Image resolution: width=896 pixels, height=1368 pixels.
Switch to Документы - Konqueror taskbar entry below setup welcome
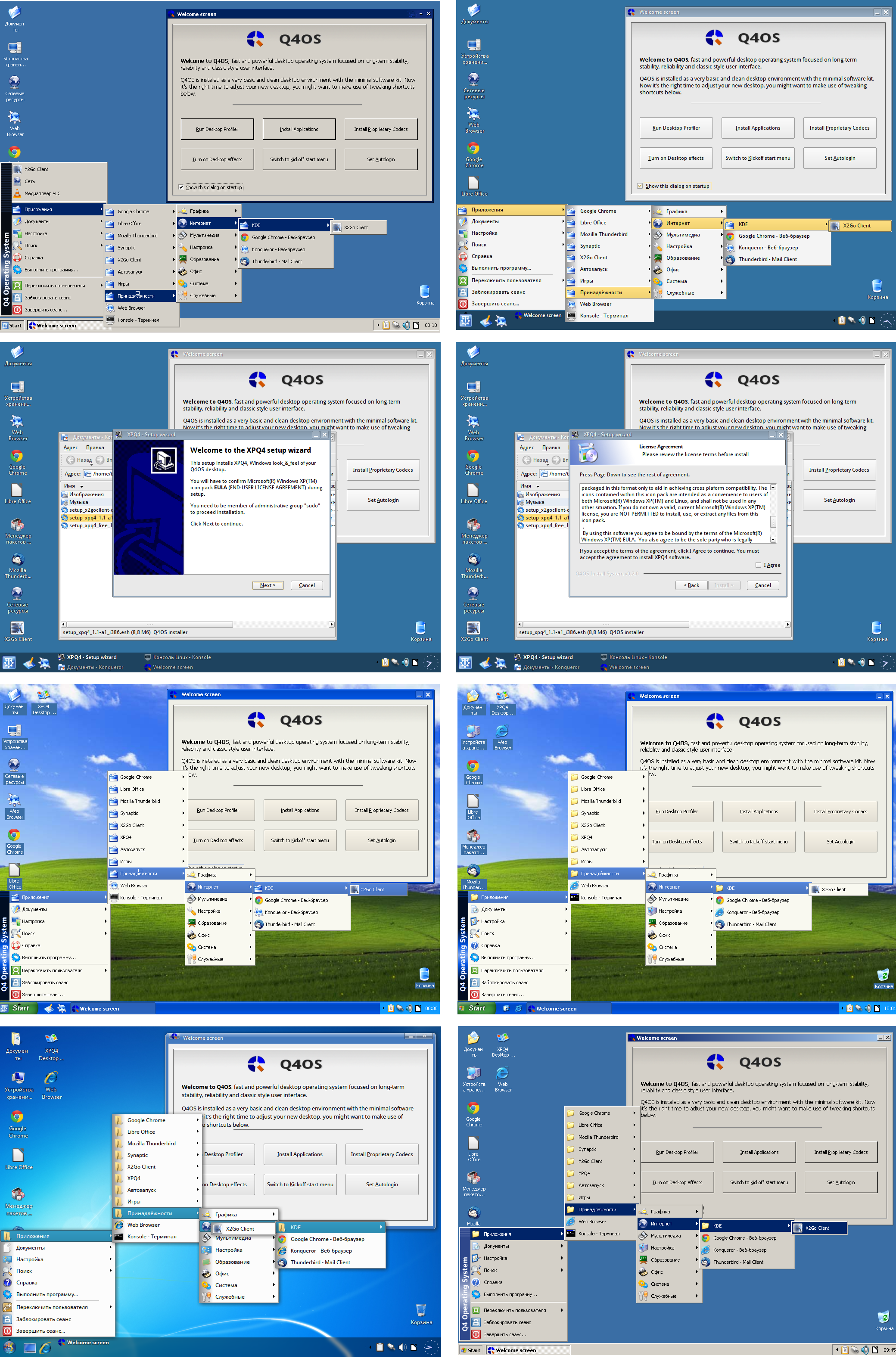[91, 667]
